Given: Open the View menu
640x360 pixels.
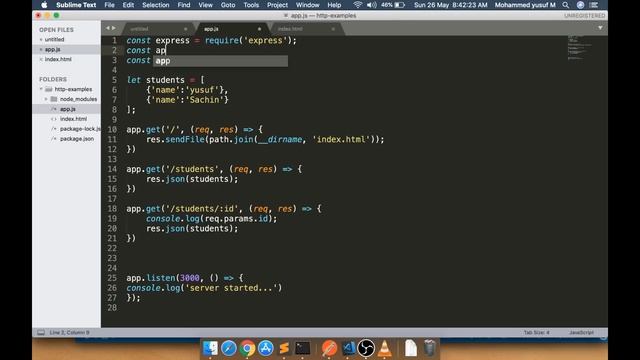Looking at the screenshot, I should coord(205,5).
